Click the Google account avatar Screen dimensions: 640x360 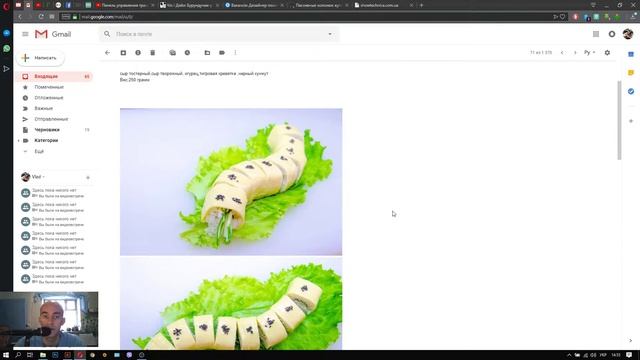tap(628, 34)
